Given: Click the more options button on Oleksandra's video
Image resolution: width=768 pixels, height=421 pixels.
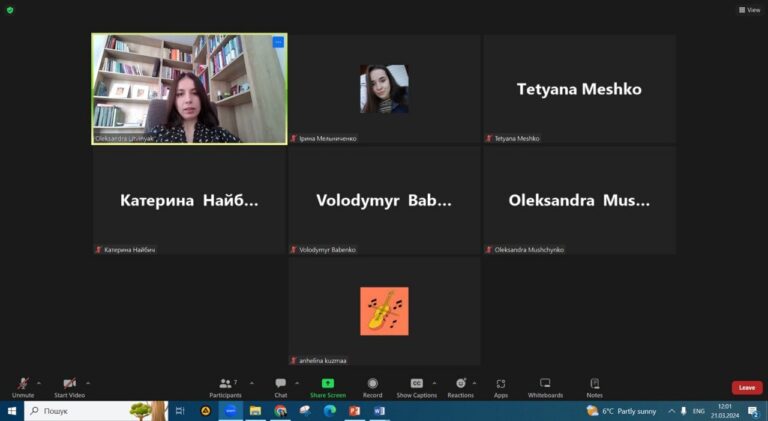Looking at the screenshot, I should pos(278,42).
